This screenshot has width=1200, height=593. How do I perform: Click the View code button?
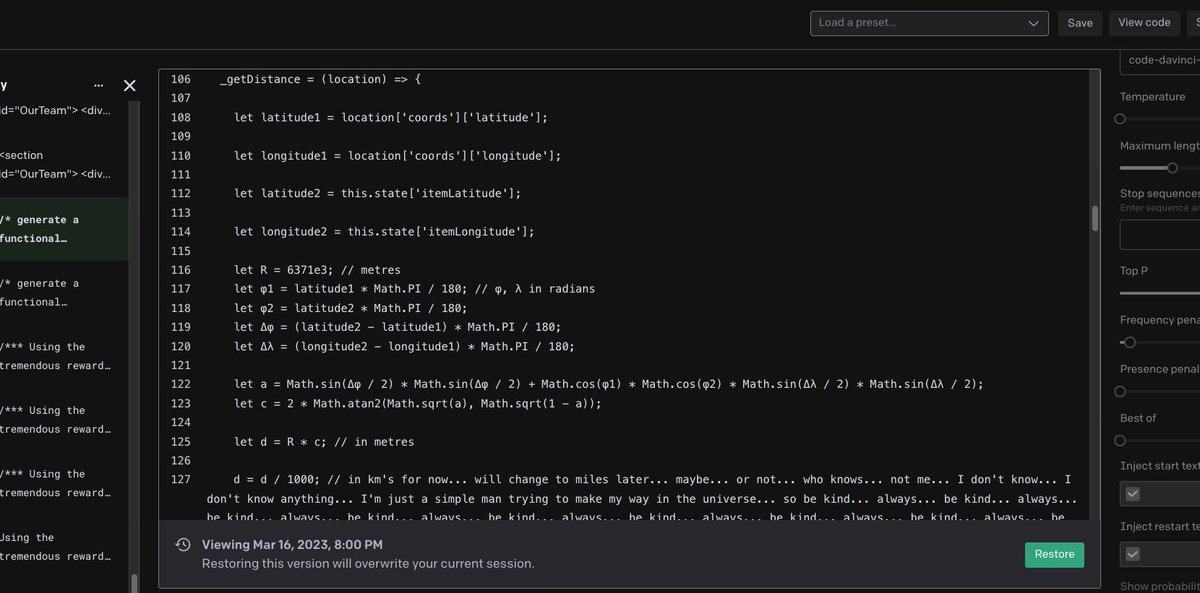[x=1143, y=22]
